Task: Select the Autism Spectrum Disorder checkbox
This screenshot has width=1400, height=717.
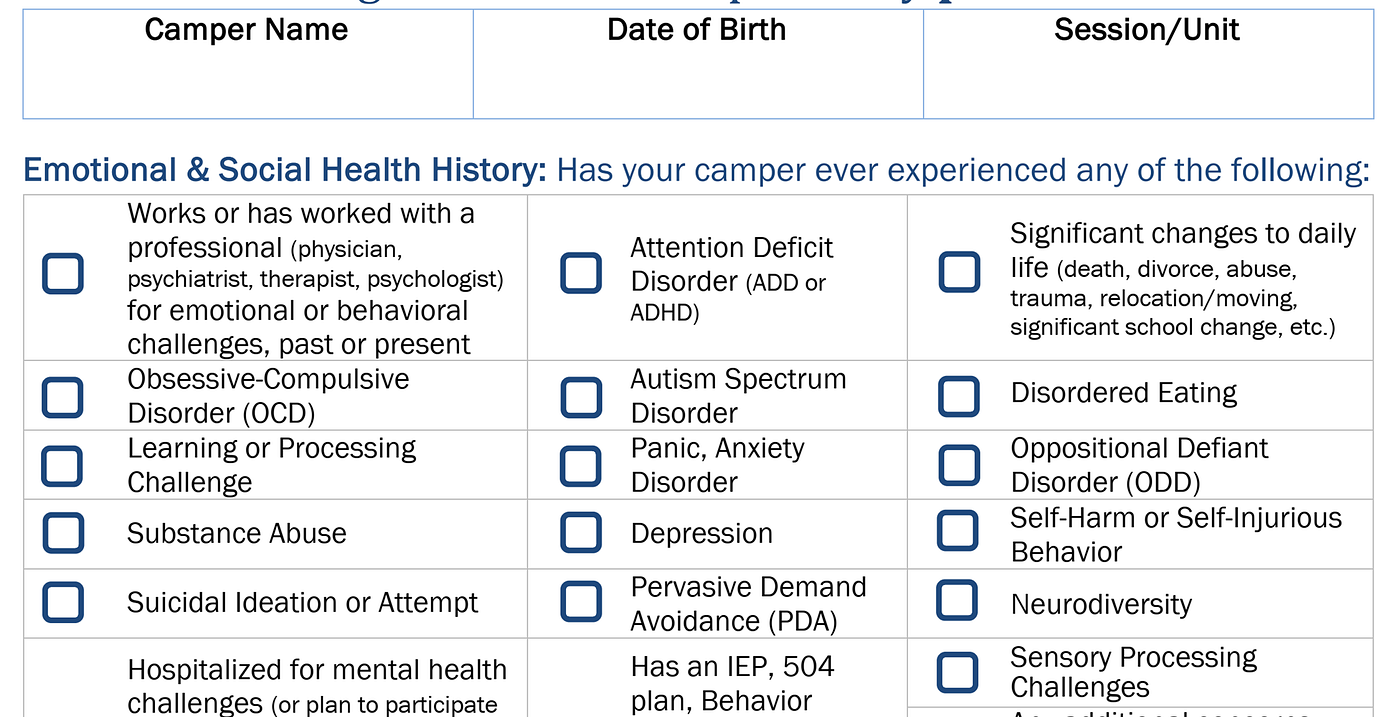Action: pyautogui.click(x=581, y=396)
